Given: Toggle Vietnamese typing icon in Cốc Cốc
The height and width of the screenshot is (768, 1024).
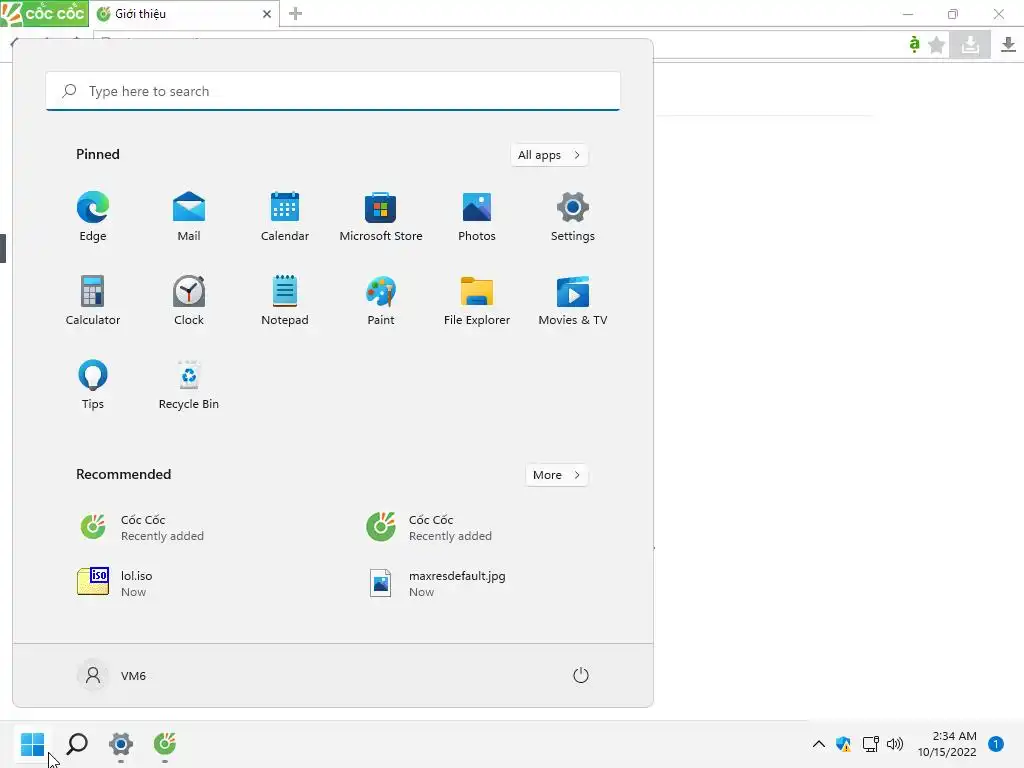Looking at the screenshot, I should pyautogui.click(x=914, y=44).
